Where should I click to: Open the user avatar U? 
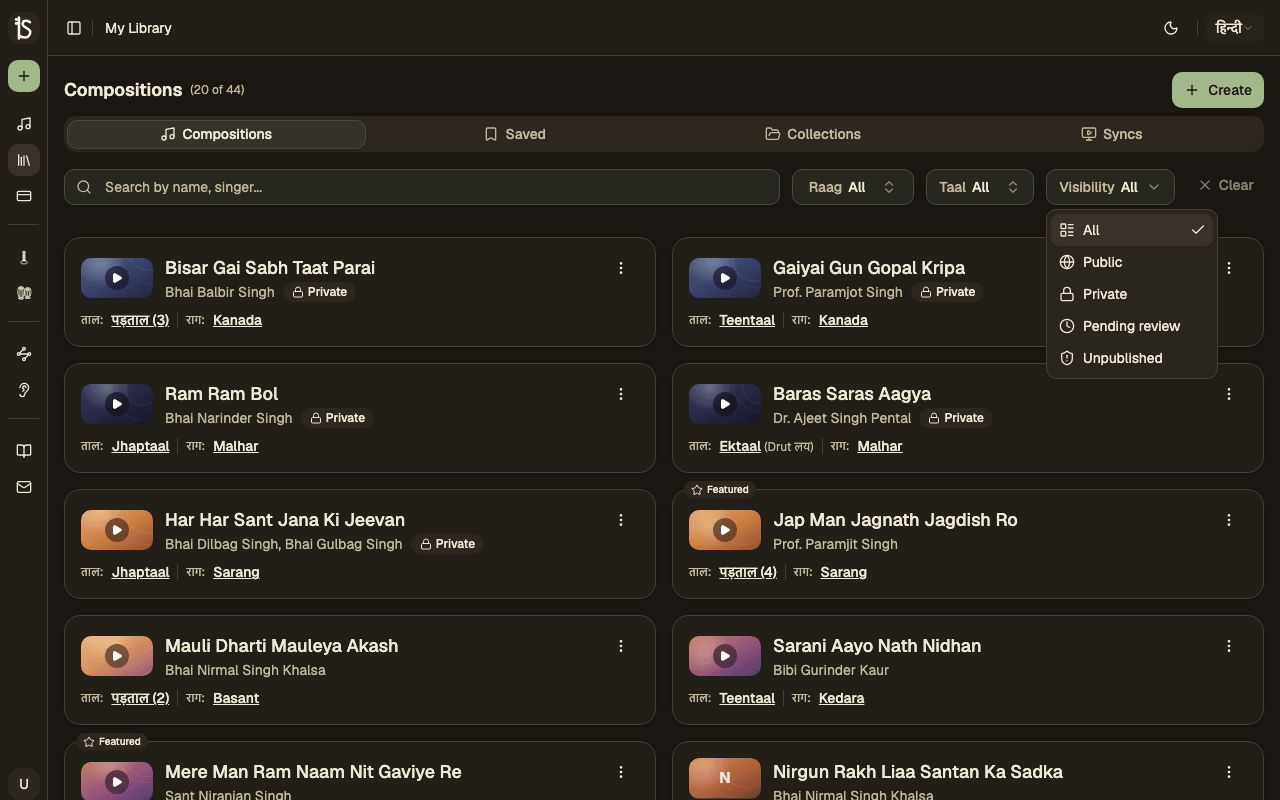24,783
